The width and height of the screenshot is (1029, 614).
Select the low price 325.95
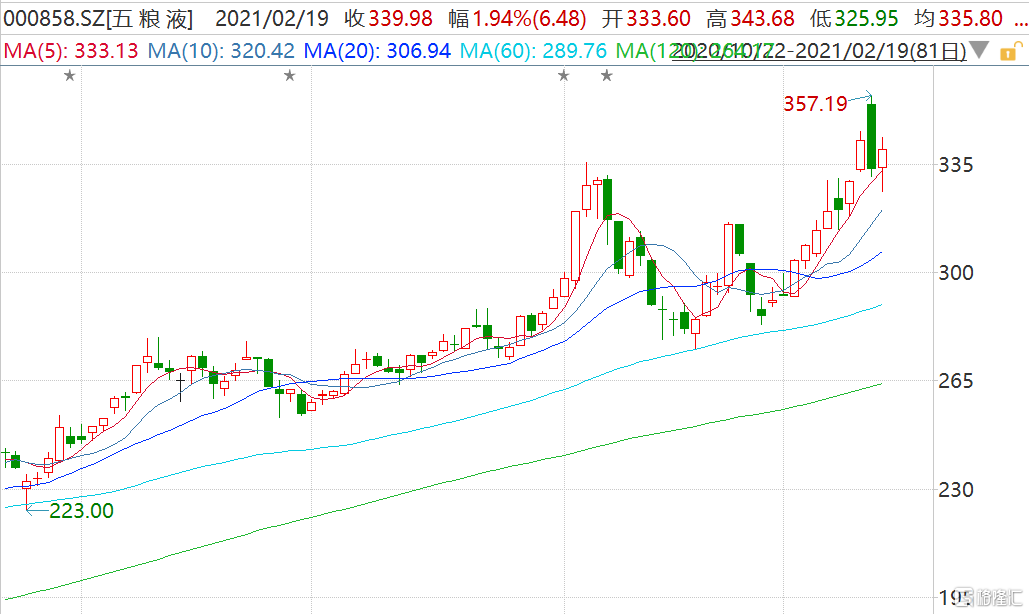866,18
